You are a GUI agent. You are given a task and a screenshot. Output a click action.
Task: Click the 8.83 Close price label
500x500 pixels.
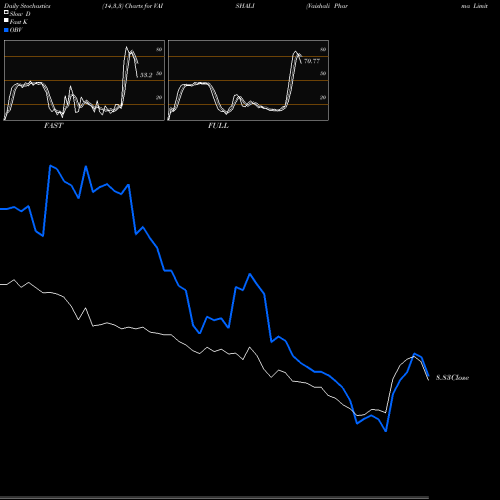pyautogui.click(x=452, y=377)
